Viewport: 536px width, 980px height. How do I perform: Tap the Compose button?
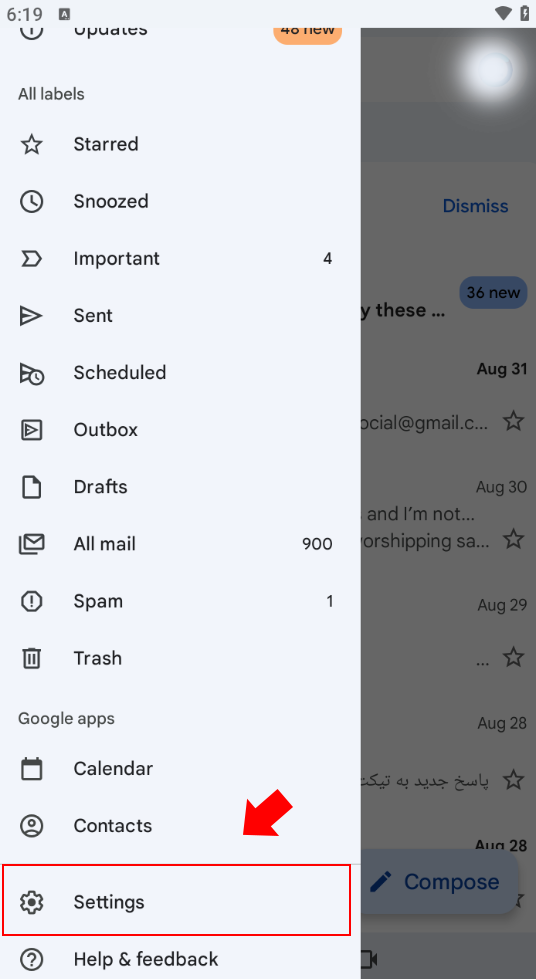click(440, 882)
